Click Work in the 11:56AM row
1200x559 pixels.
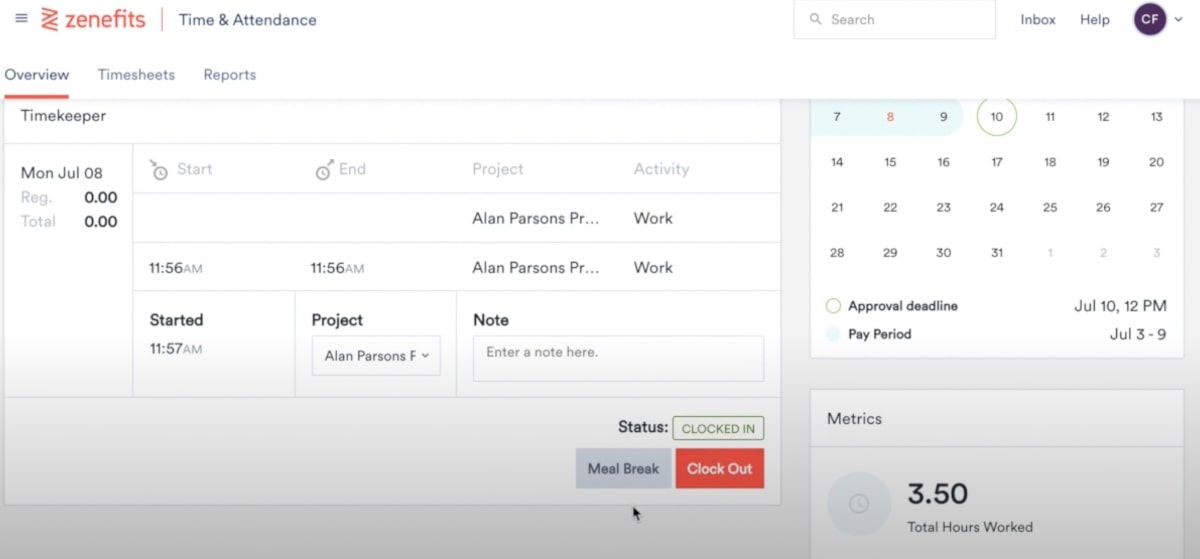tap(653, 267)
